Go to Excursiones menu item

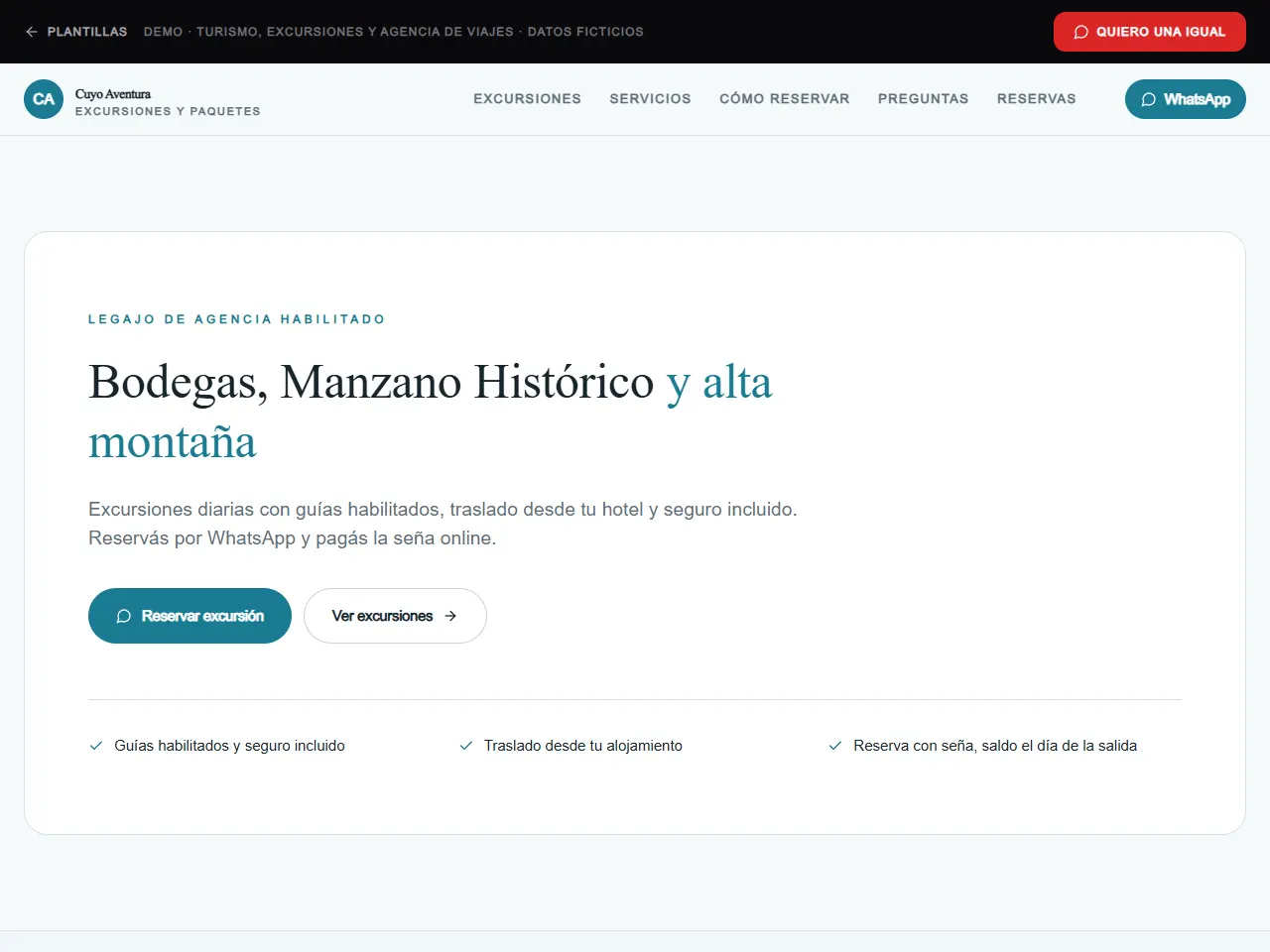tap(527, 99)
